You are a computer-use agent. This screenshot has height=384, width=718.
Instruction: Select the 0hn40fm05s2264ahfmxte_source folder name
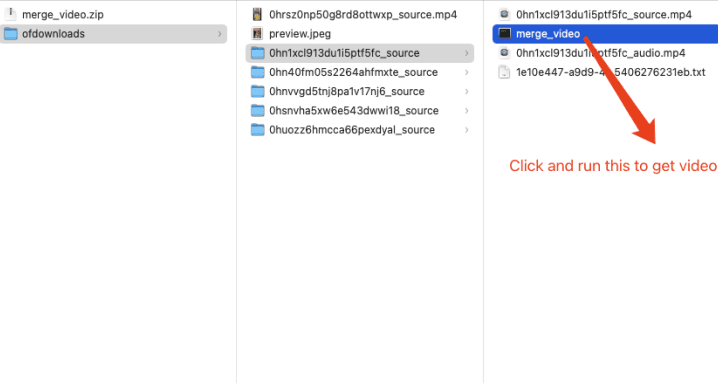point(354,72)
